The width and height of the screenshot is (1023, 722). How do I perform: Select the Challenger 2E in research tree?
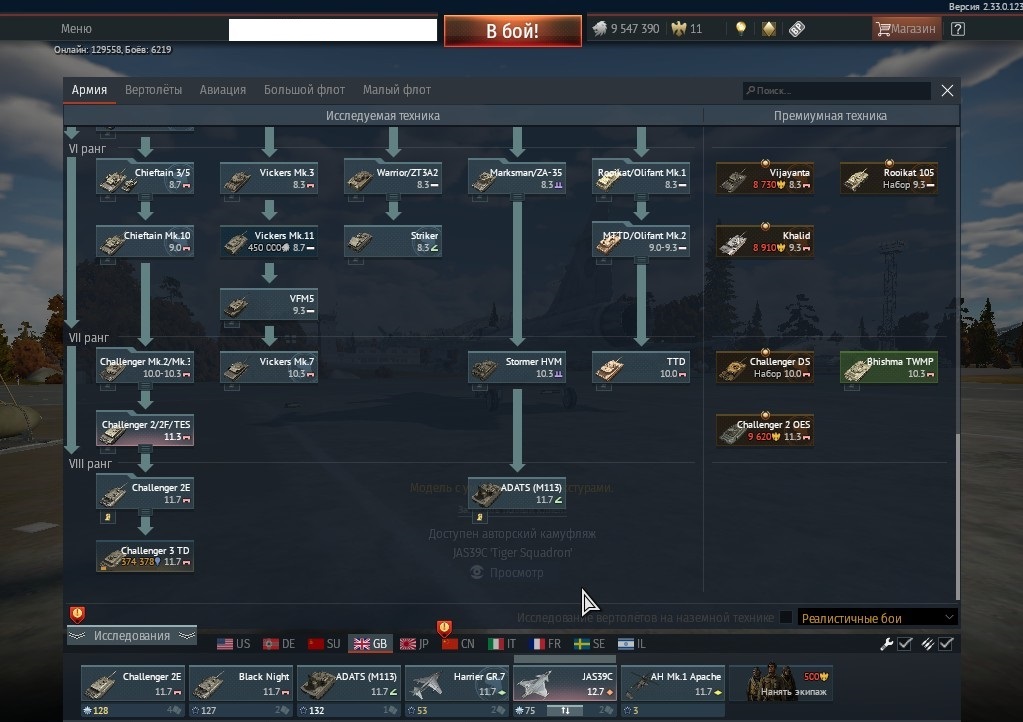tap(145, 494)
